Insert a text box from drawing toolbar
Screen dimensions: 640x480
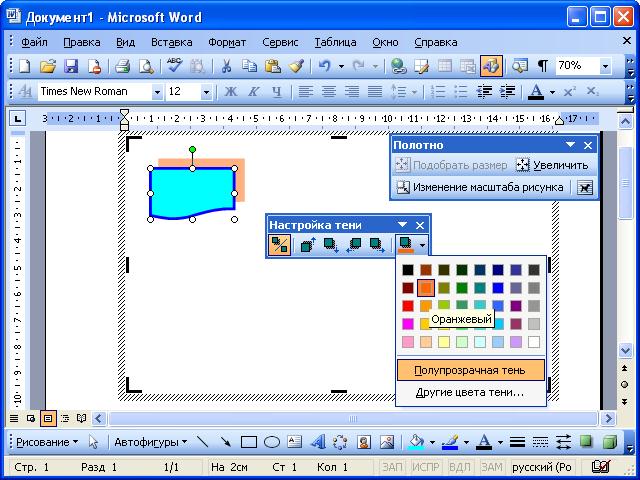point(295,442)
